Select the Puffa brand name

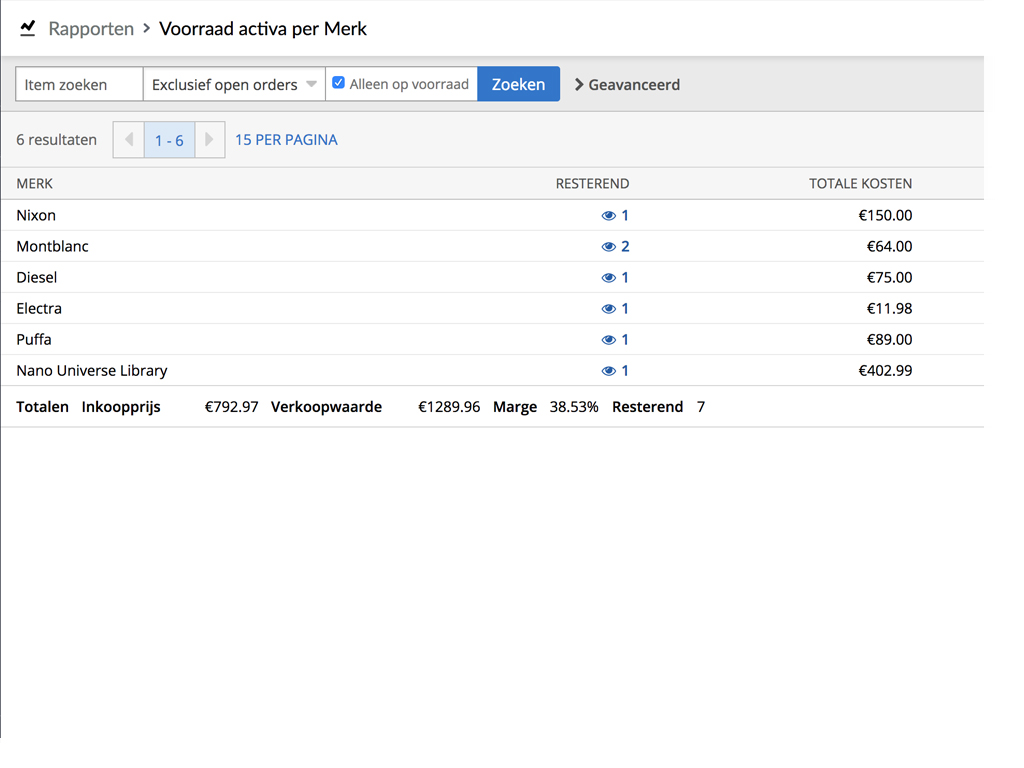tap(34, 340)
